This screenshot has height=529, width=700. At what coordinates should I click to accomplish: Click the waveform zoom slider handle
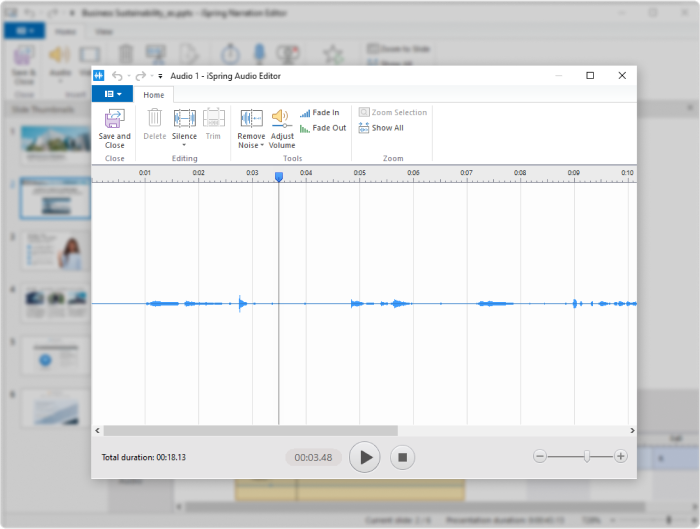[587, 456]
